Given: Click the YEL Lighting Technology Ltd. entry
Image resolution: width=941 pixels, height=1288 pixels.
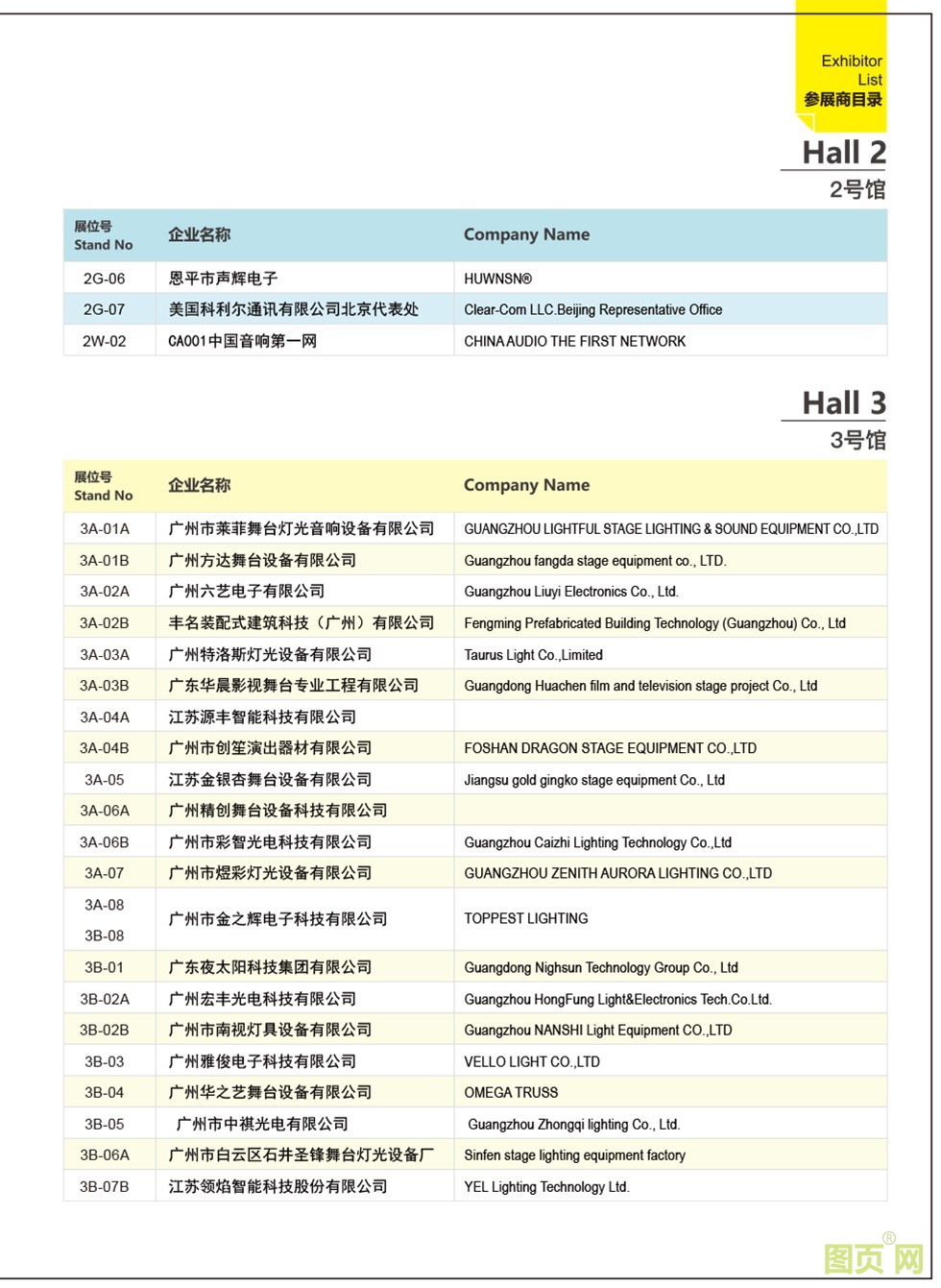Looking at the screenshot, I should pyautogui.click(x=546, y=1187).
